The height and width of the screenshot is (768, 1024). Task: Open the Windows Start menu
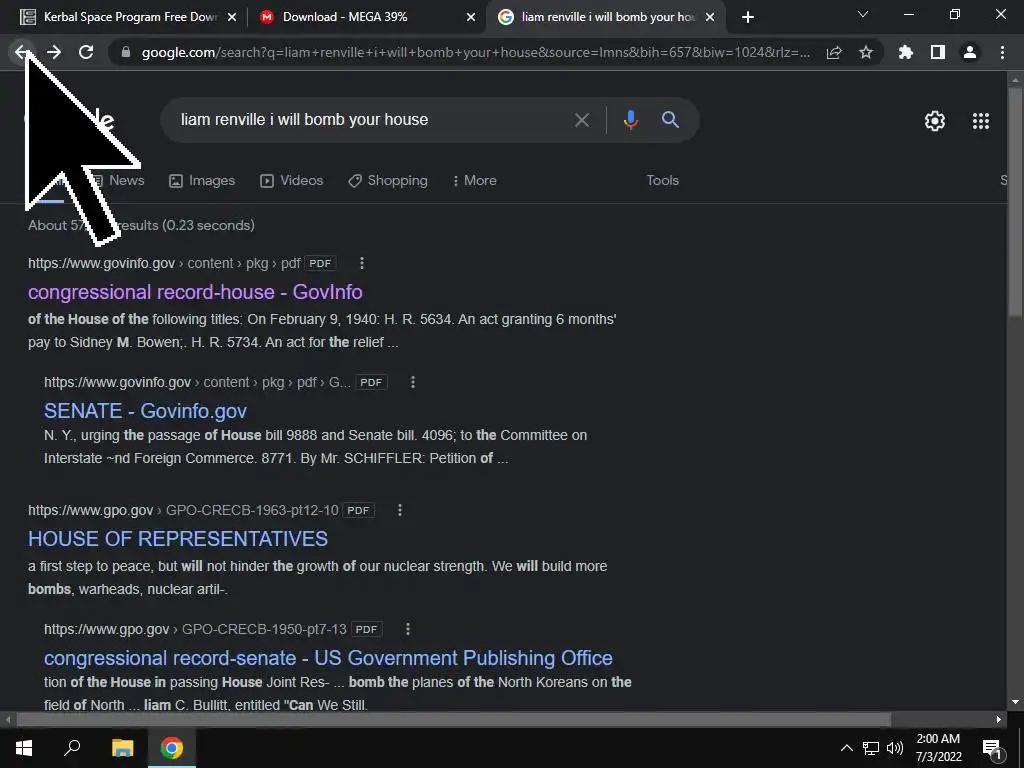pos(24,748)
